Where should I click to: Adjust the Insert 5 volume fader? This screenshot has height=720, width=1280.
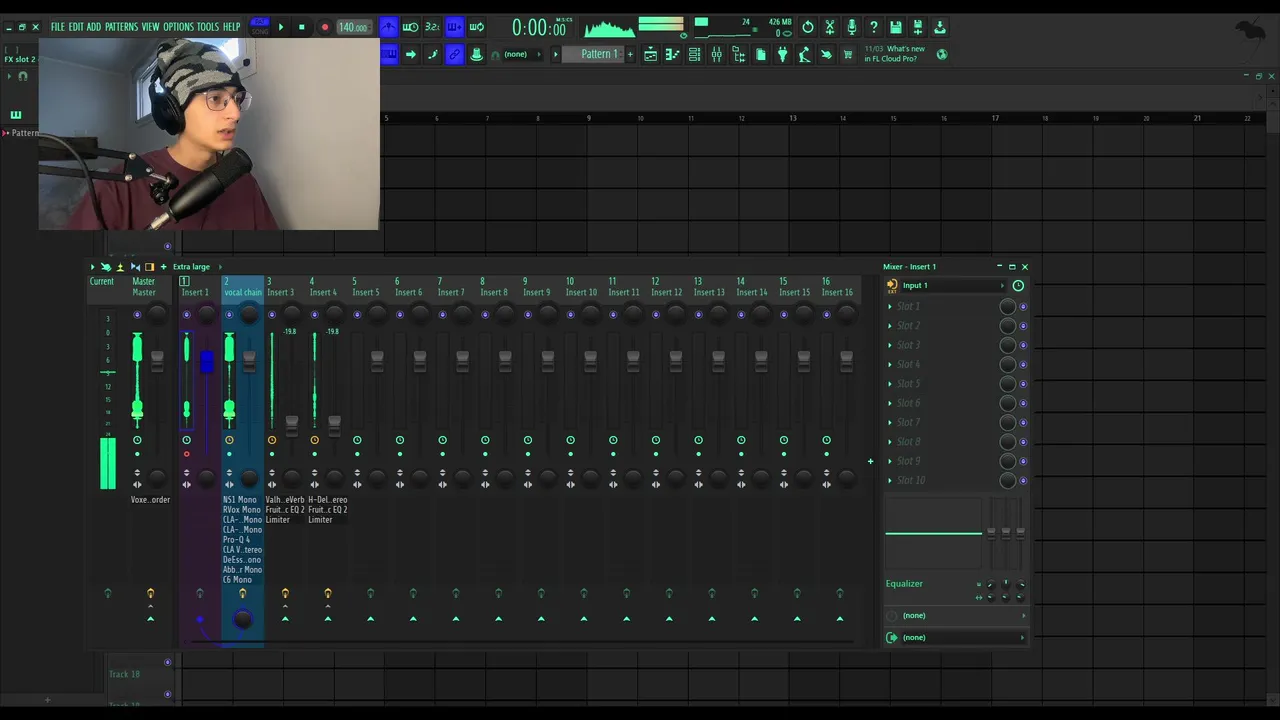tap(377, 362)
